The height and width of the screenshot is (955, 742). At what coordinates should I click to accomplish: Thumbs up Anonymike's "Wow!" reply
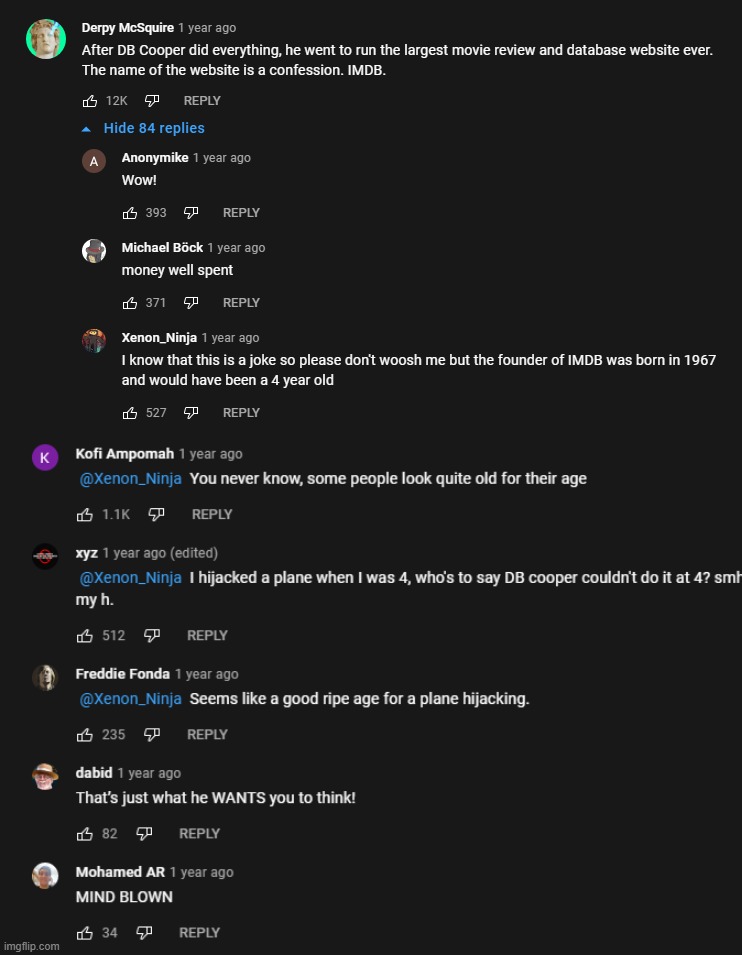tap(130, 213)
